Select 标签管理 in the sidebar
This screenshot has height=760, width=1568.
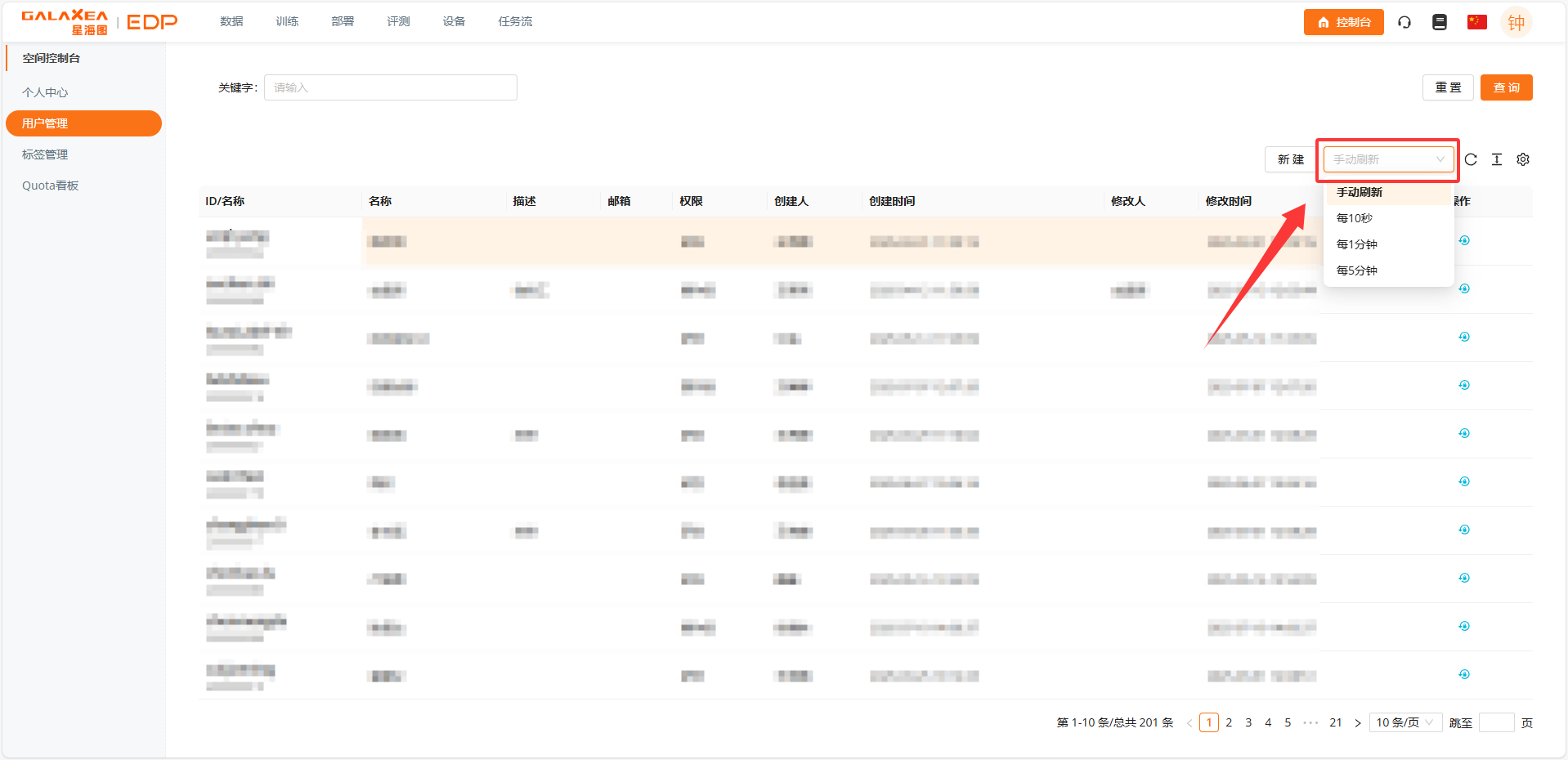click(45, 154)
